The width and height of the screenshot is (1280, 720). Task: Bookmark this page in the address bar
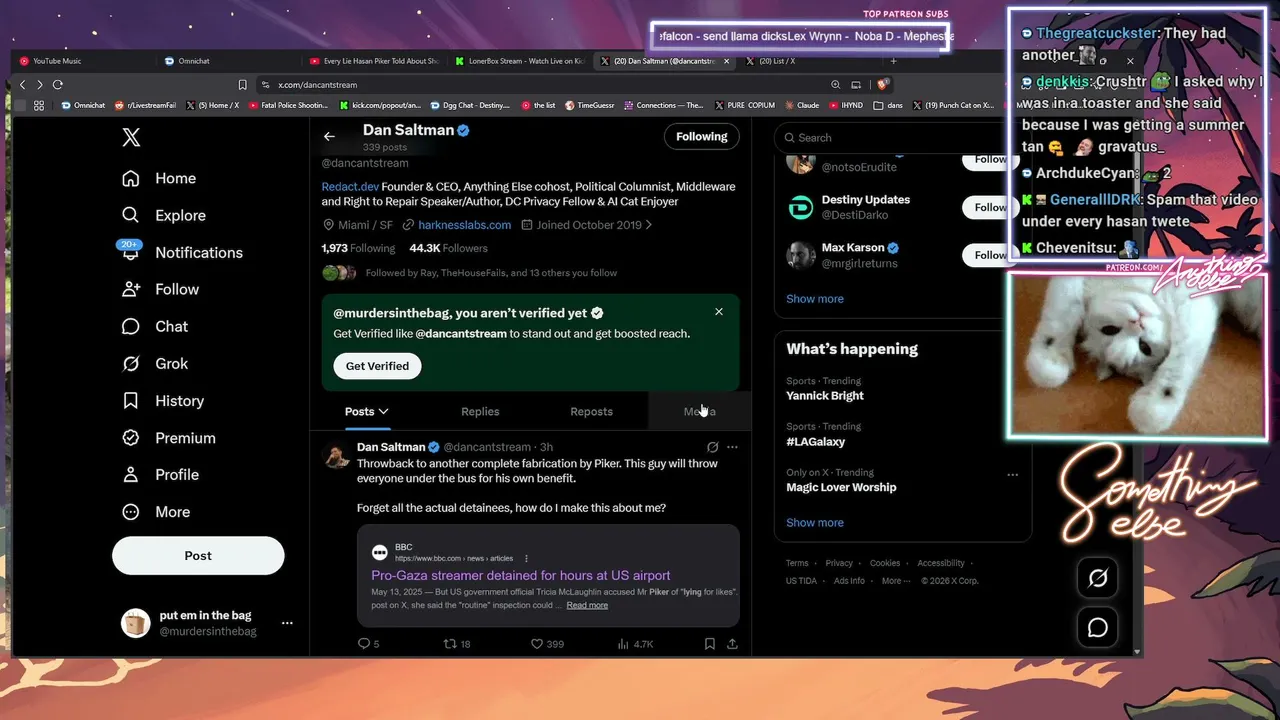pos(242,85)
